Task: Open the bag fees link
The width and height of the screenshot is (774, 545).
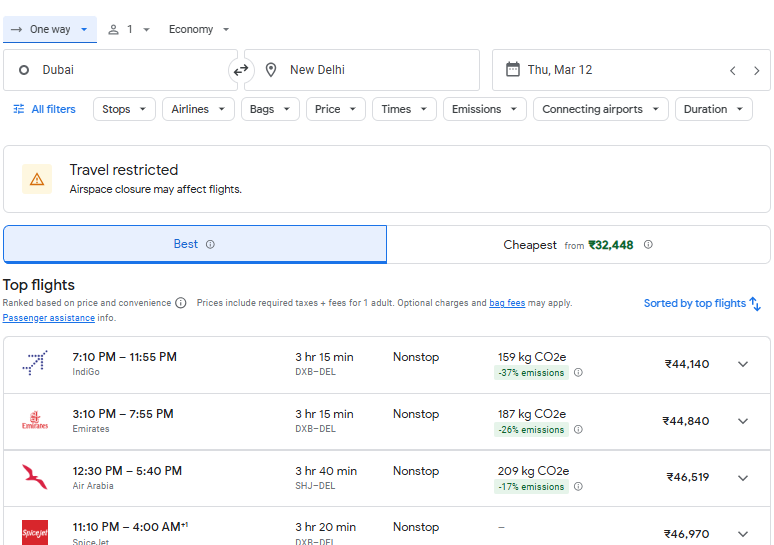Action: point(507,303)
